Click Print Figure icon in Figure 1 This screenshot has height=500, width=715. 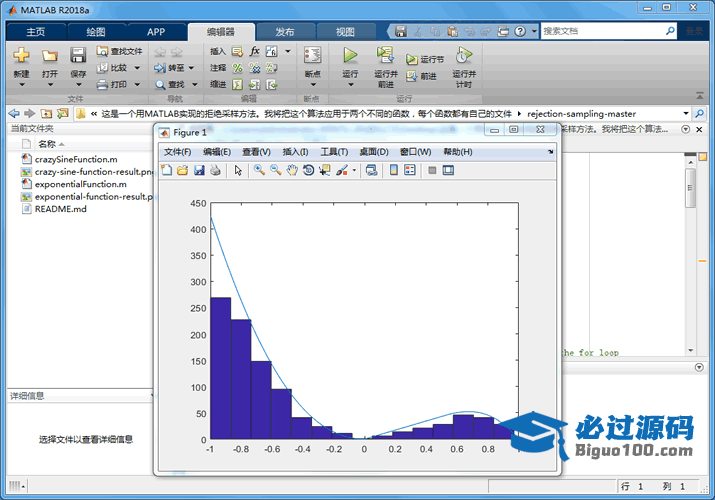(x=215, y=170)
